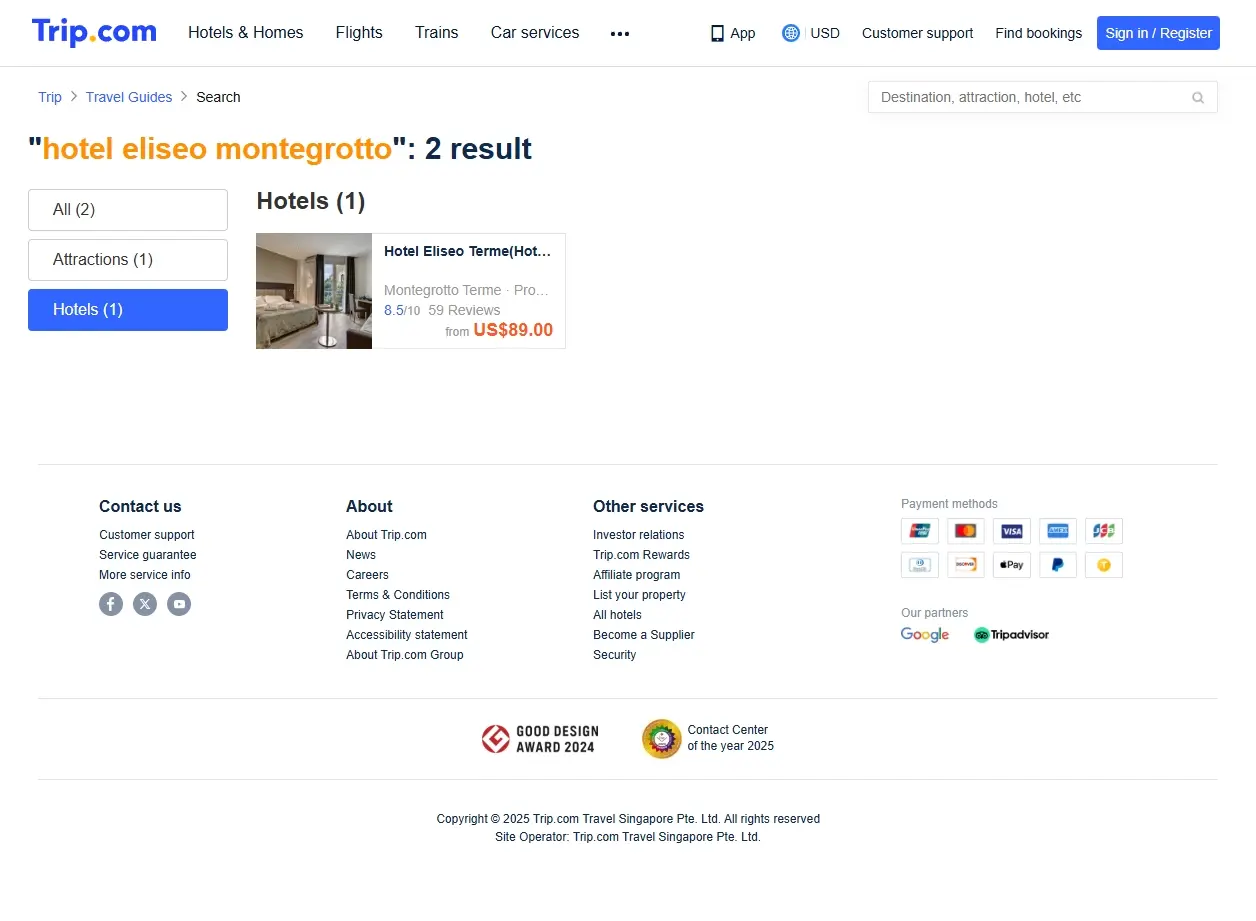Open Hotel Eliseo Terme room thumbnail
Screen dimensions: 1256x921
pos(314,291)
